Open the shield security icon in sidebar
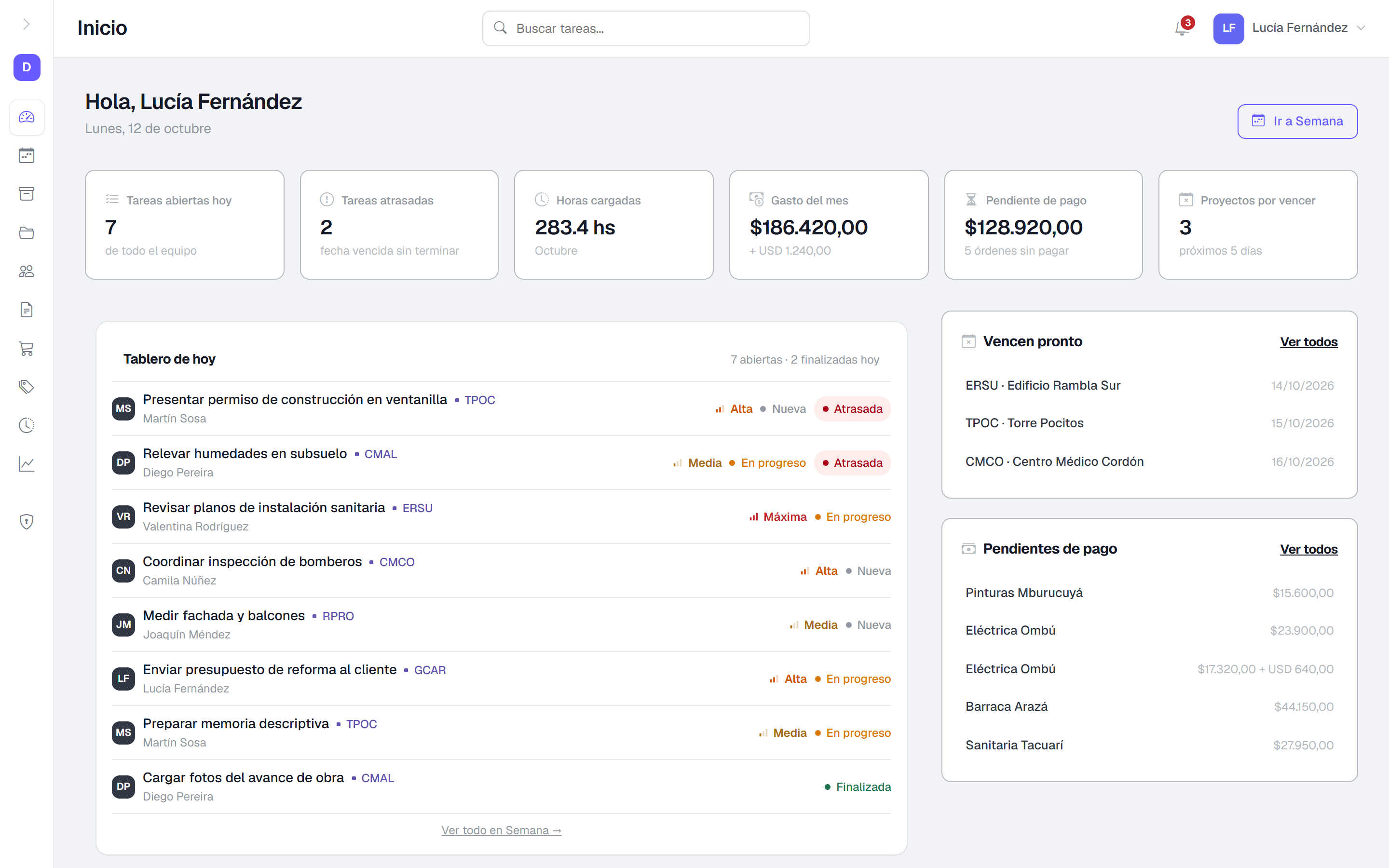The height and width of the screenshot is (868, 1389). [27, 522]
